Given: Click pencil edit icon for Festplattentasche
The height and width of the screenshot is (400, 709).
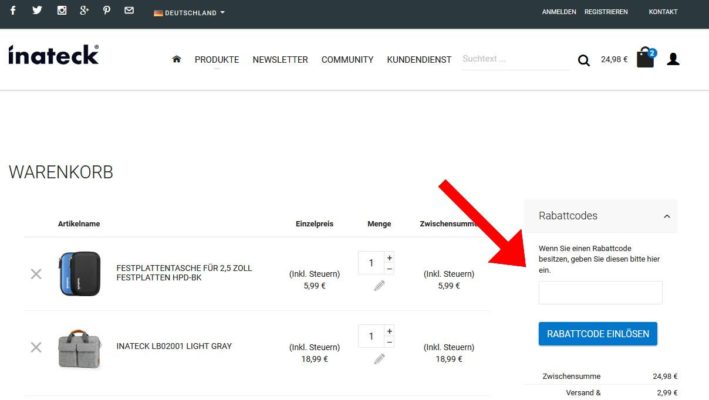Looking at the screenshot, I should (x=379, y=286).
